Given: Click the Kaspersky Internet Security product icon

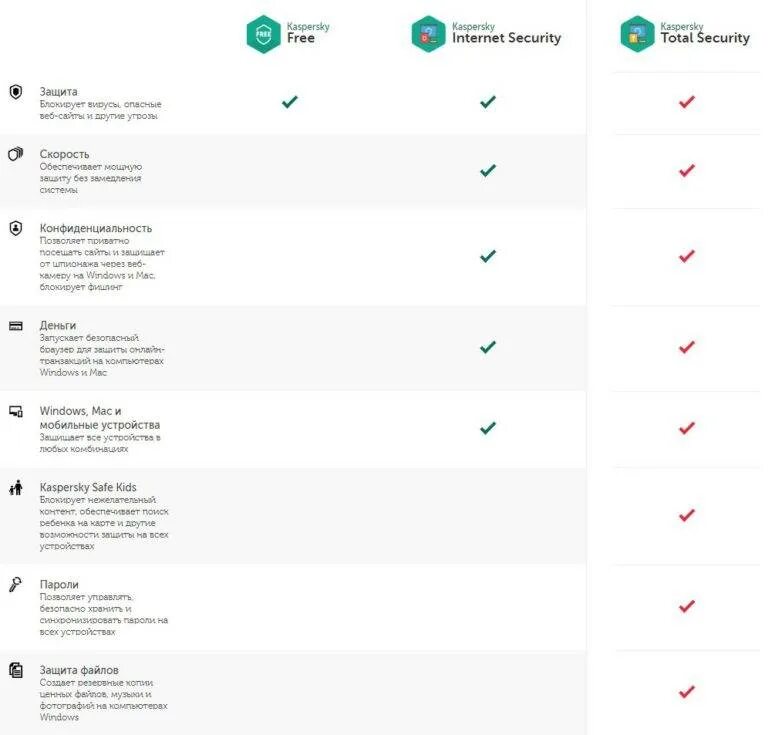Looking at the screenshot, I should tap(429, 34).
